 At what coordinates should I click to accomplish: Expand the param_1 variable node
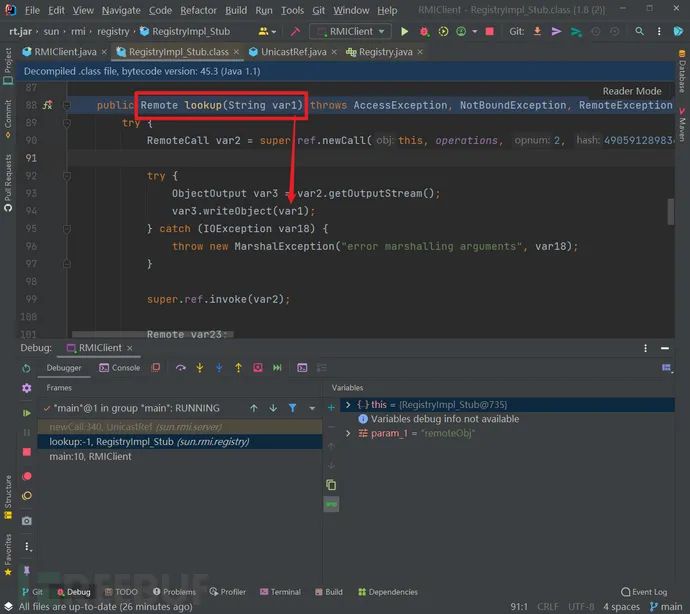pos(348,434)
